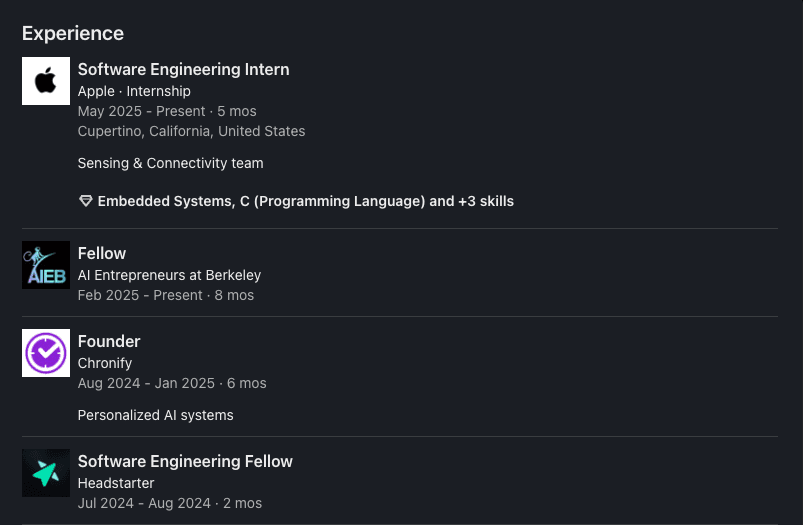The width and height of the screenshot is (803, 525).
Task: Open the Software Engineering Intern title
Action: click(x=183, y=69)
